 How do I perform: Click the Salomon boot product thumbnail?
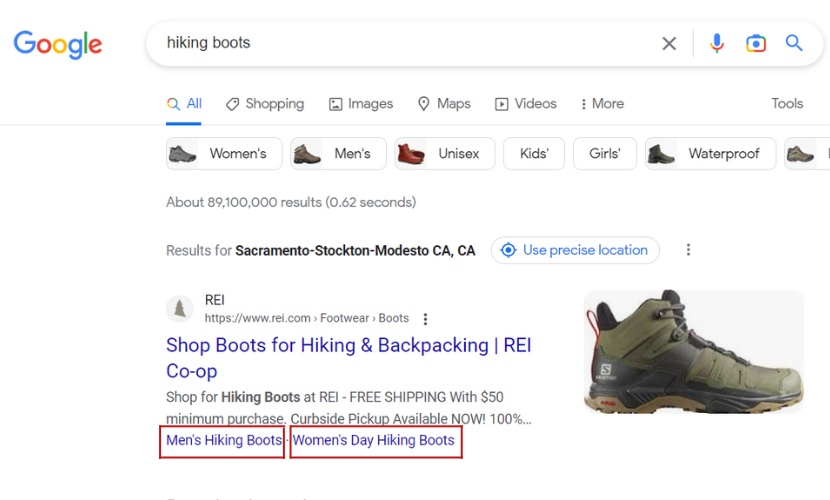coord(694,352)
